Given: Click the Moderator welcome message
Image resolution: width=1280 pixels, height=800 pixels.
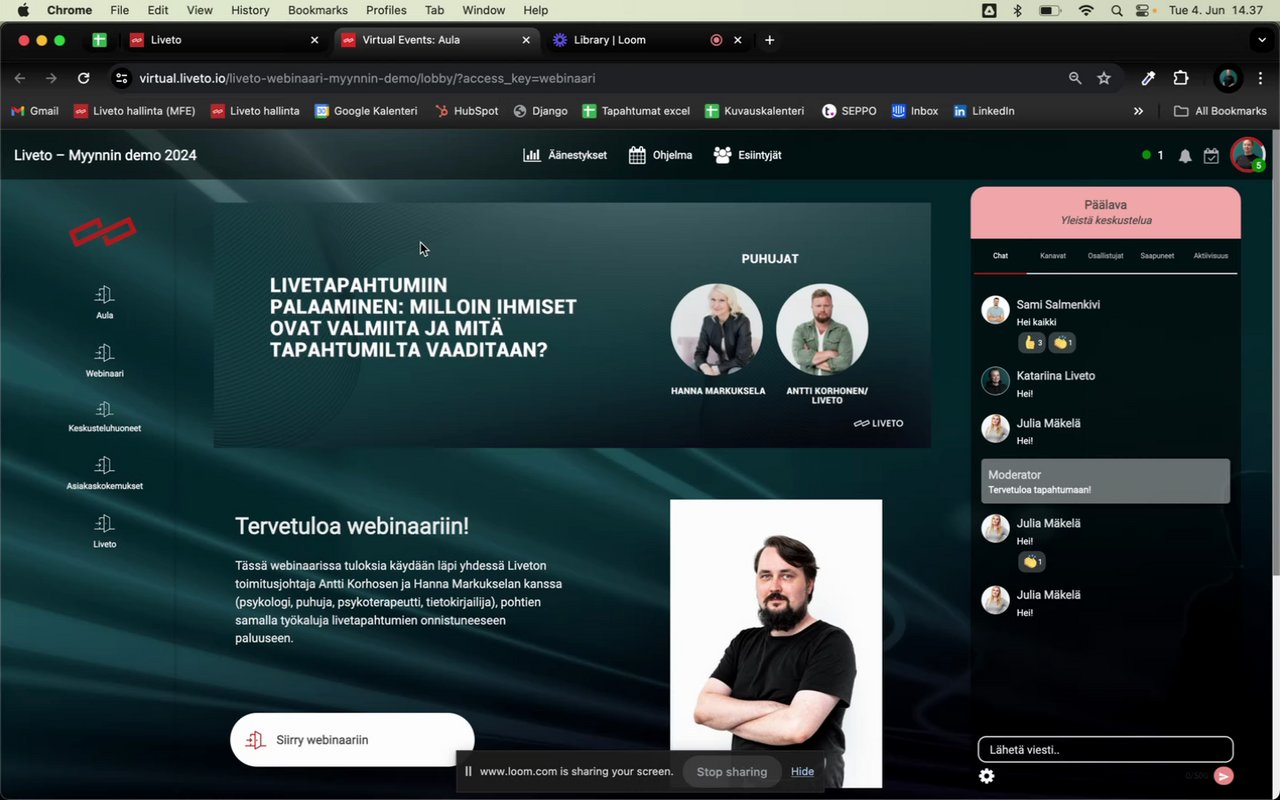Looking at the screenshot, I should (1106, 481).
